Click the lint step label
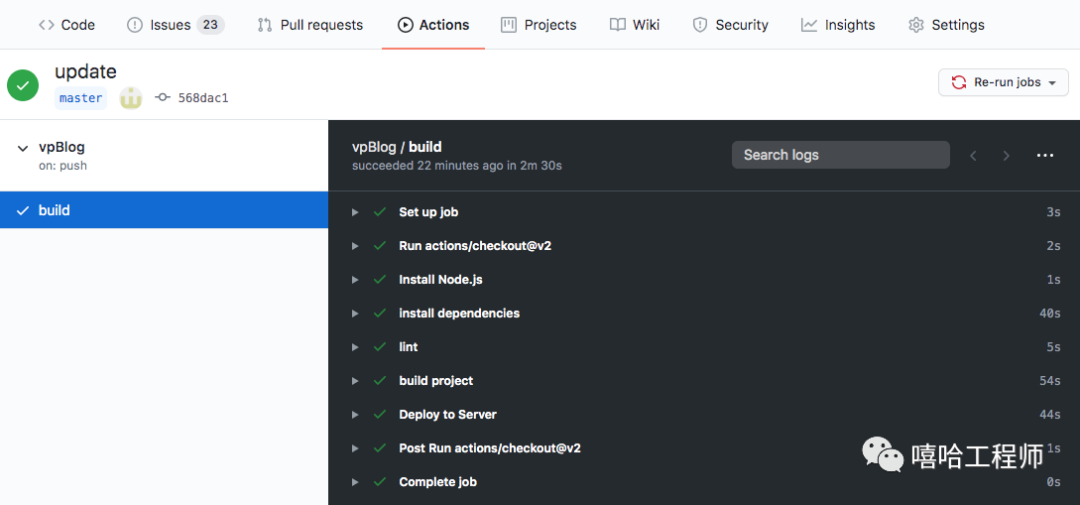The height and width of the screenshot is (505, 1080). pyautogui.click(x=408, y=347)
